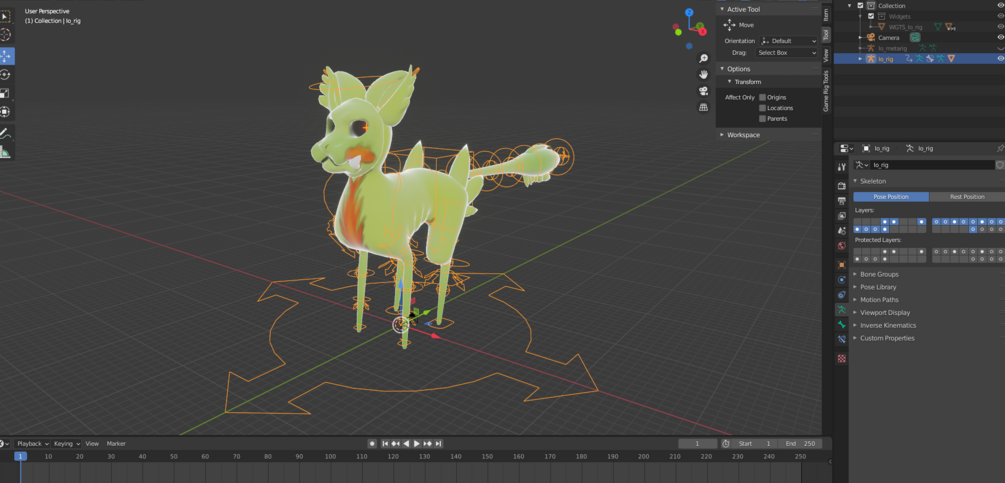This screenshot has height=483, width=1005.
Task: Switch to the View sidebar tab
Action: coord(826,55)
